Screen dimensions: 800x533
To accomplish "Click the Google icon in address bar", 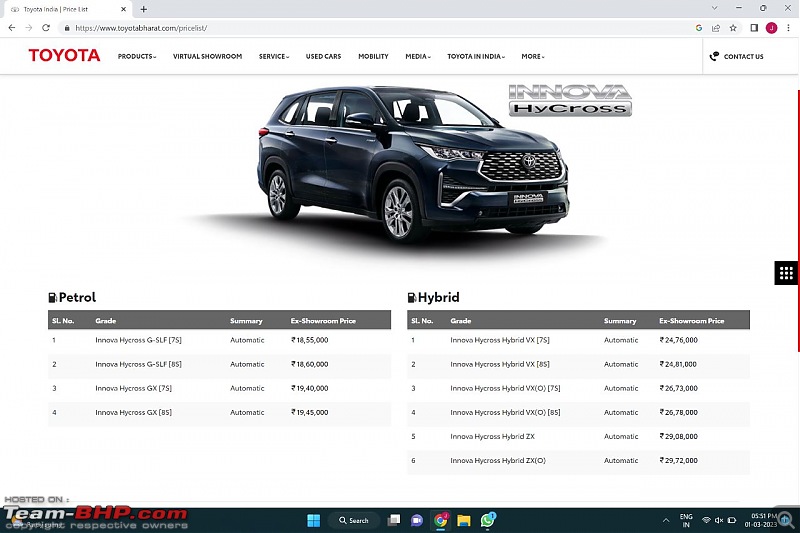I will point(699,28).
